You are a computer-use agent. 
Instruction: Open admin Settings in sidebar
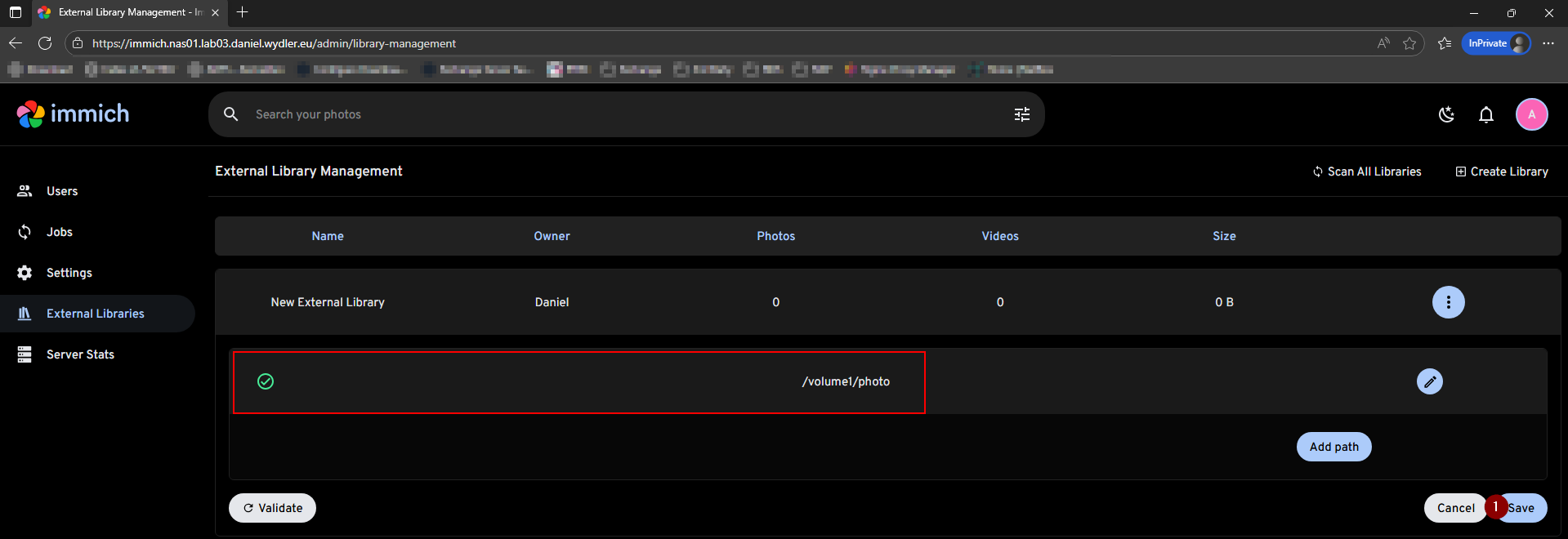click(x=69, y=273)
